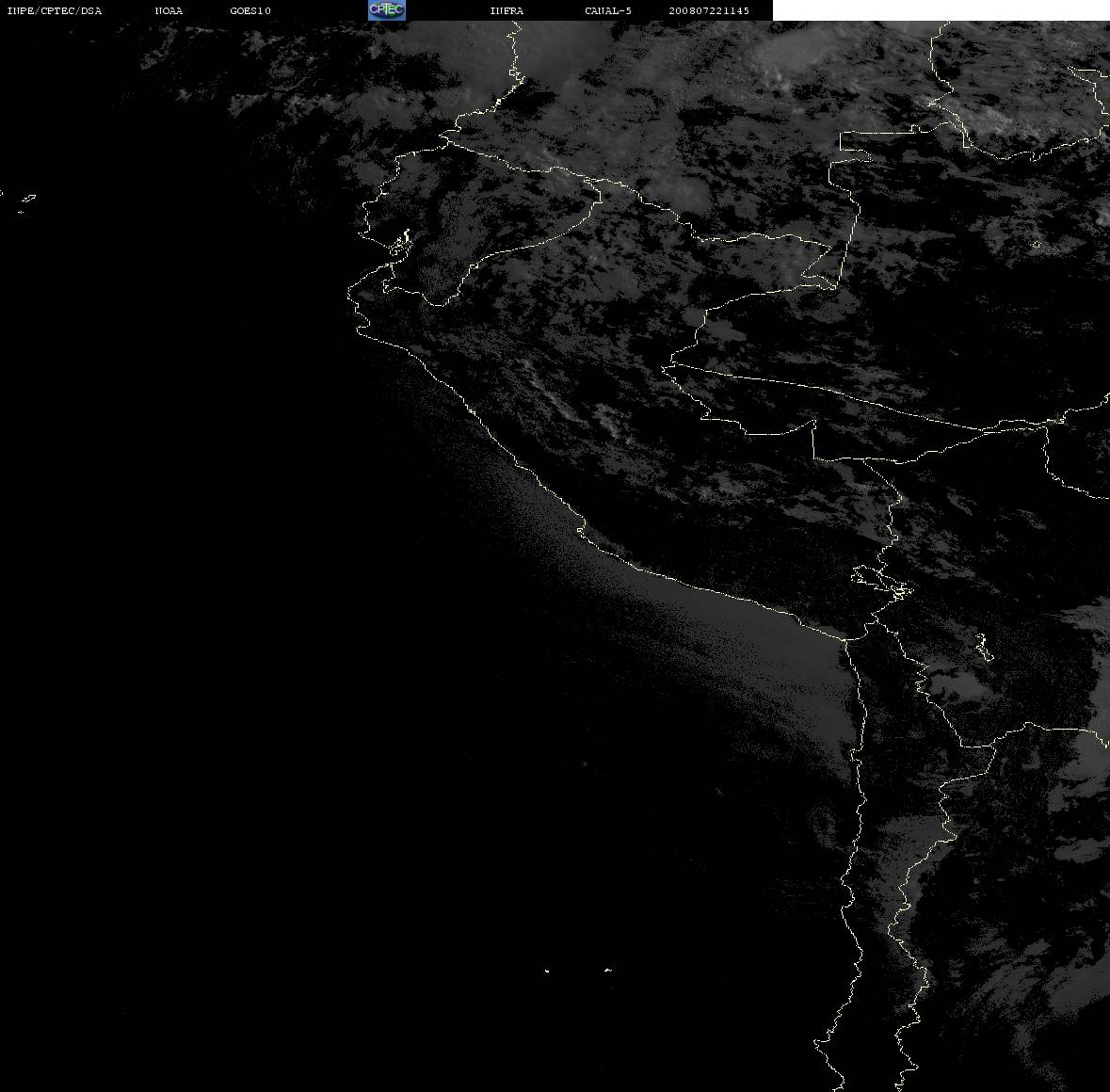1110x1092 pixels.
Task: Select the INPE/CPTEC/DSA header text
Action: point(55,10)
